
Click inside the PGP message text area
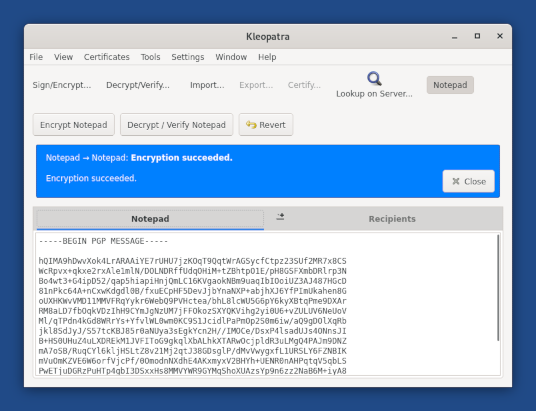268,304
